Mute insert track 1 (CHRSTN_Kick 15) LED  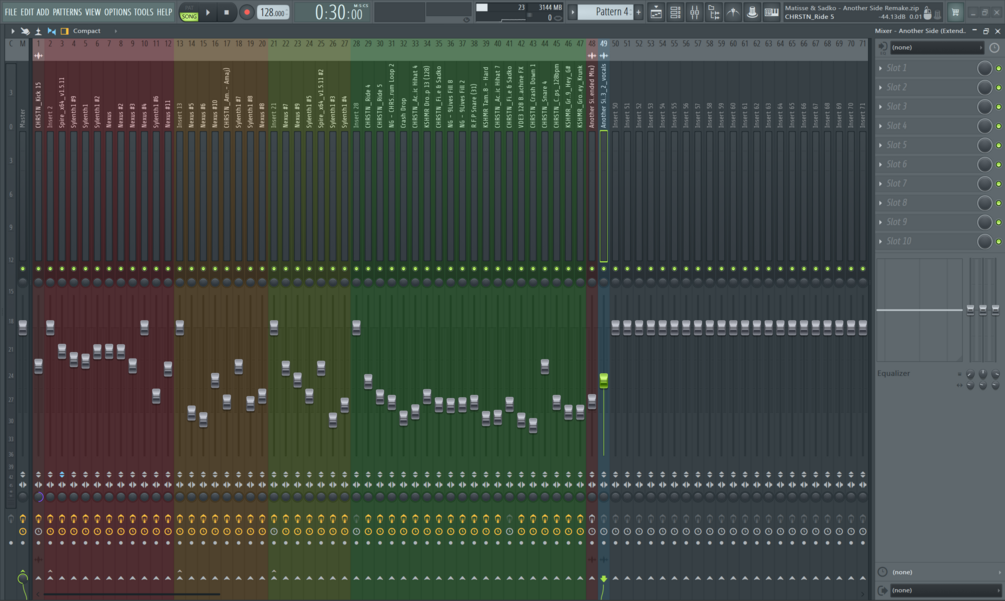(38, 268)
